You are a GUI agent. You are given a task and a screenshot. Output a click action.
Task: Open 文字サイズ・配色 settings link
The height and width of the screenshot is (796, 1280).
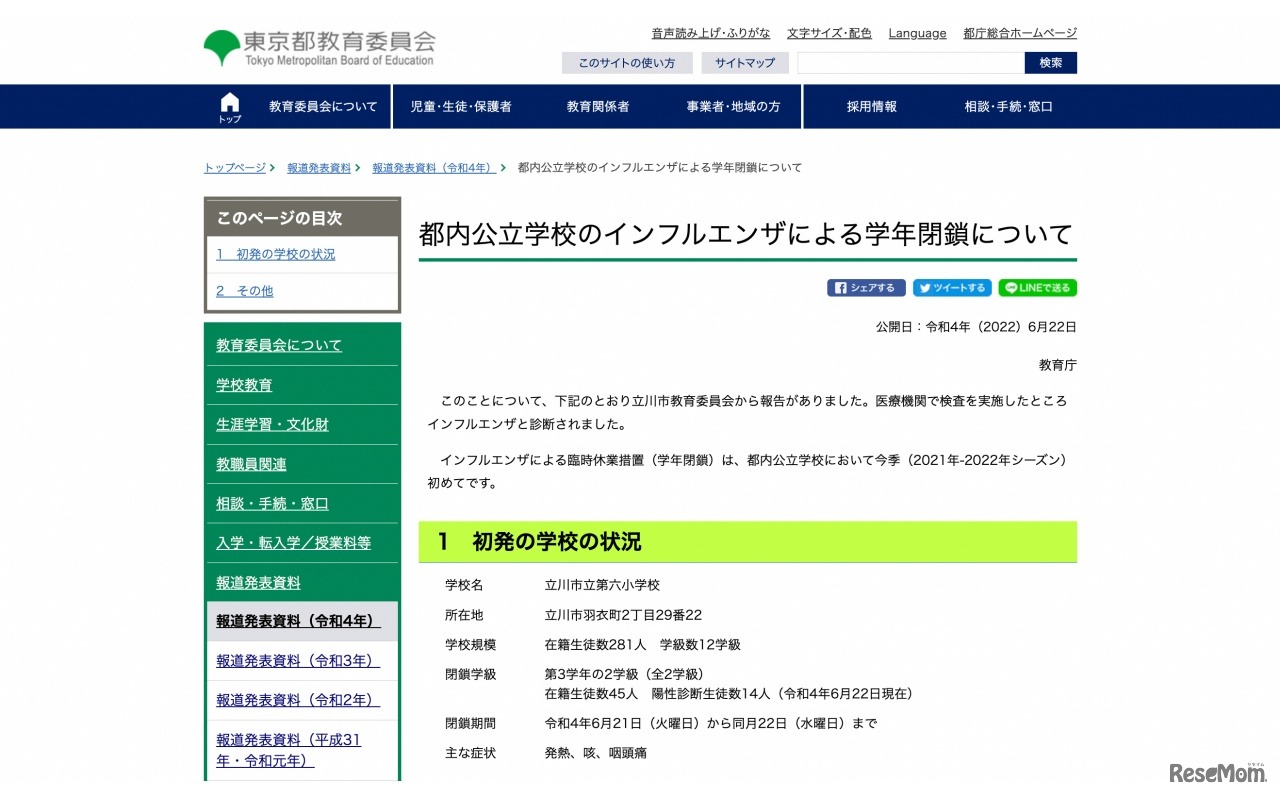coord(829,33)
